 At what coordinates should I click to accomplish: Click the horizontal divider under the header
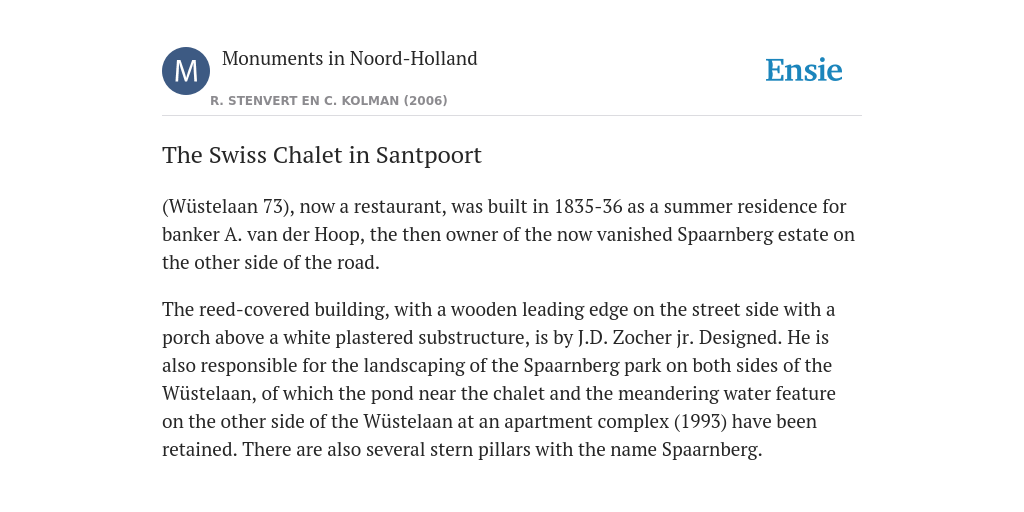[512, 116]
